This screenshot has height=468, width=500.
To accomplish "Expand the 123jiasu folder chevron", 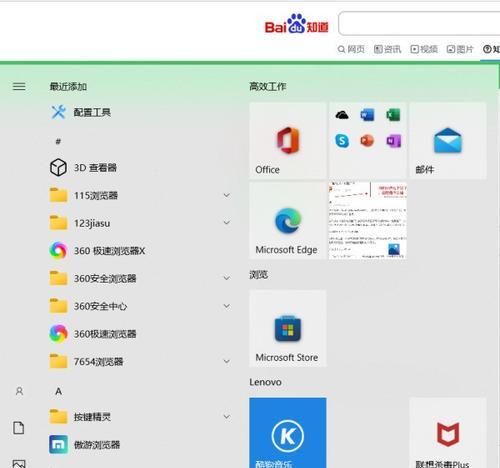I will click(227, 223).
